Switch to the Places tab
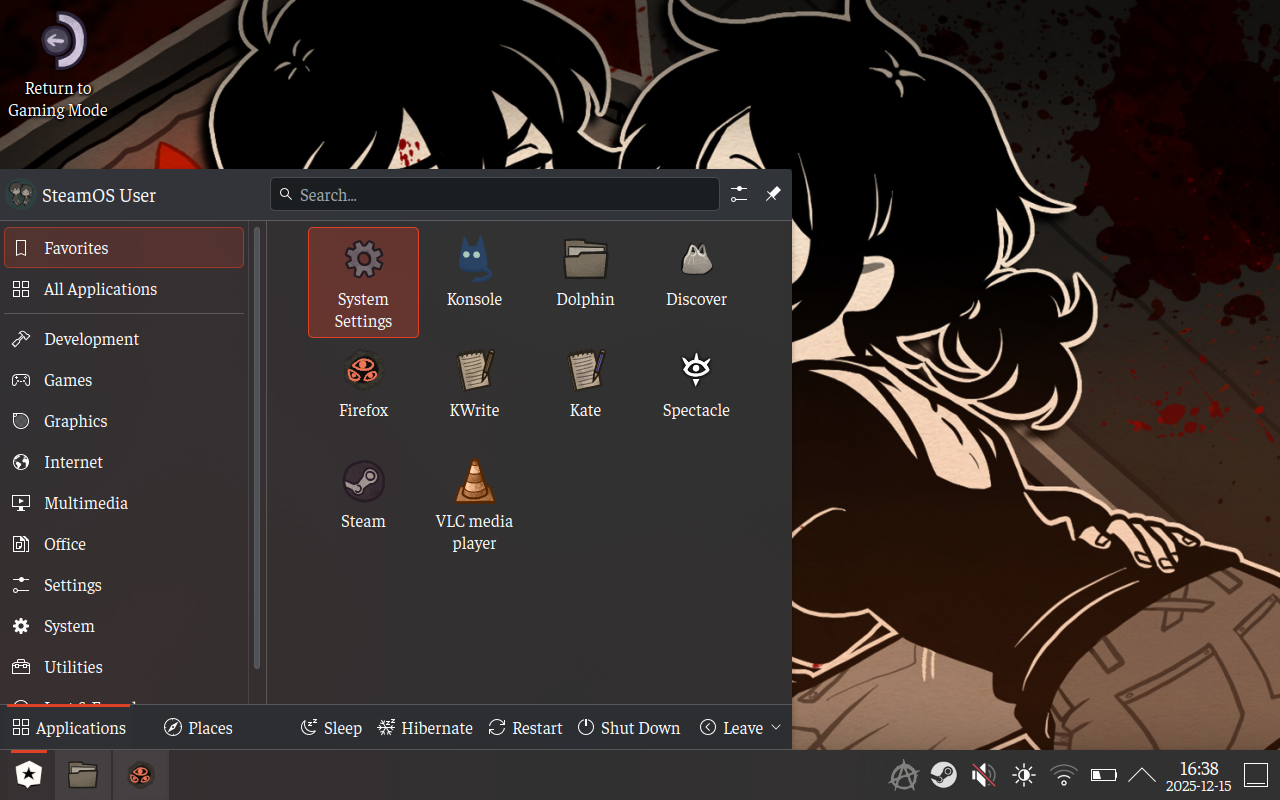Screen dimensions: 1280x800 pyautogui.click(x=198, y=728)
